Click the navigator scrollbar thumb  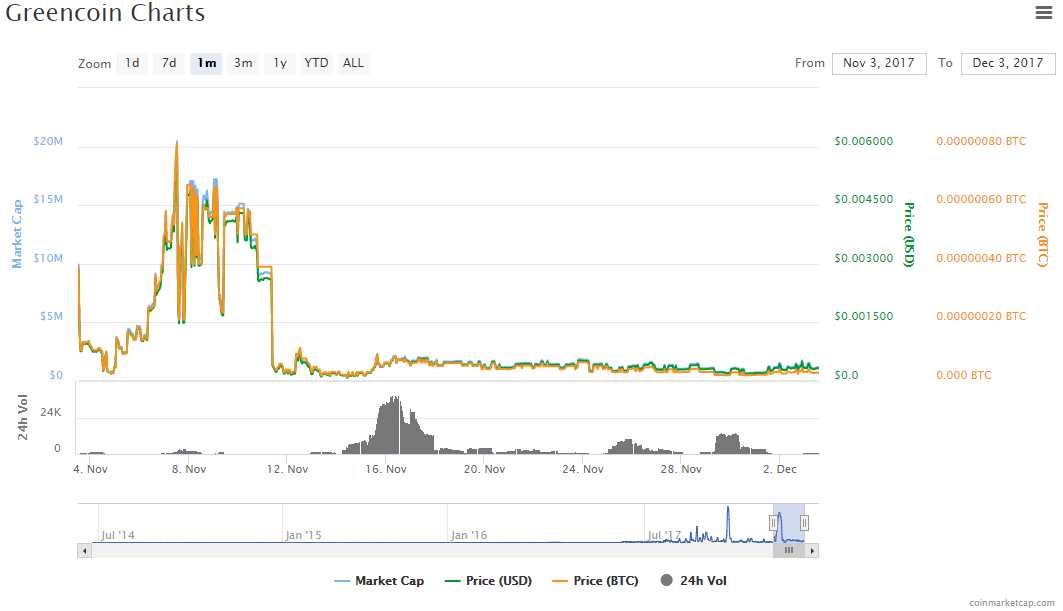[x=789, y=550]
